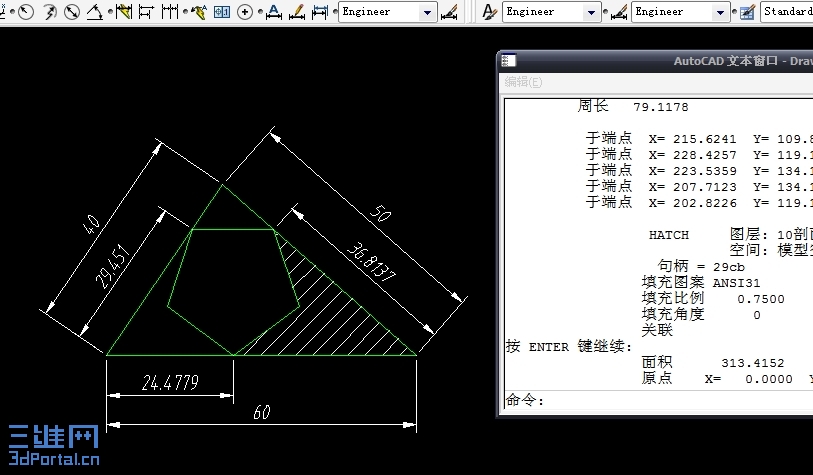
Task: Open the Text Style manager icon
Action: pos(488,11)
